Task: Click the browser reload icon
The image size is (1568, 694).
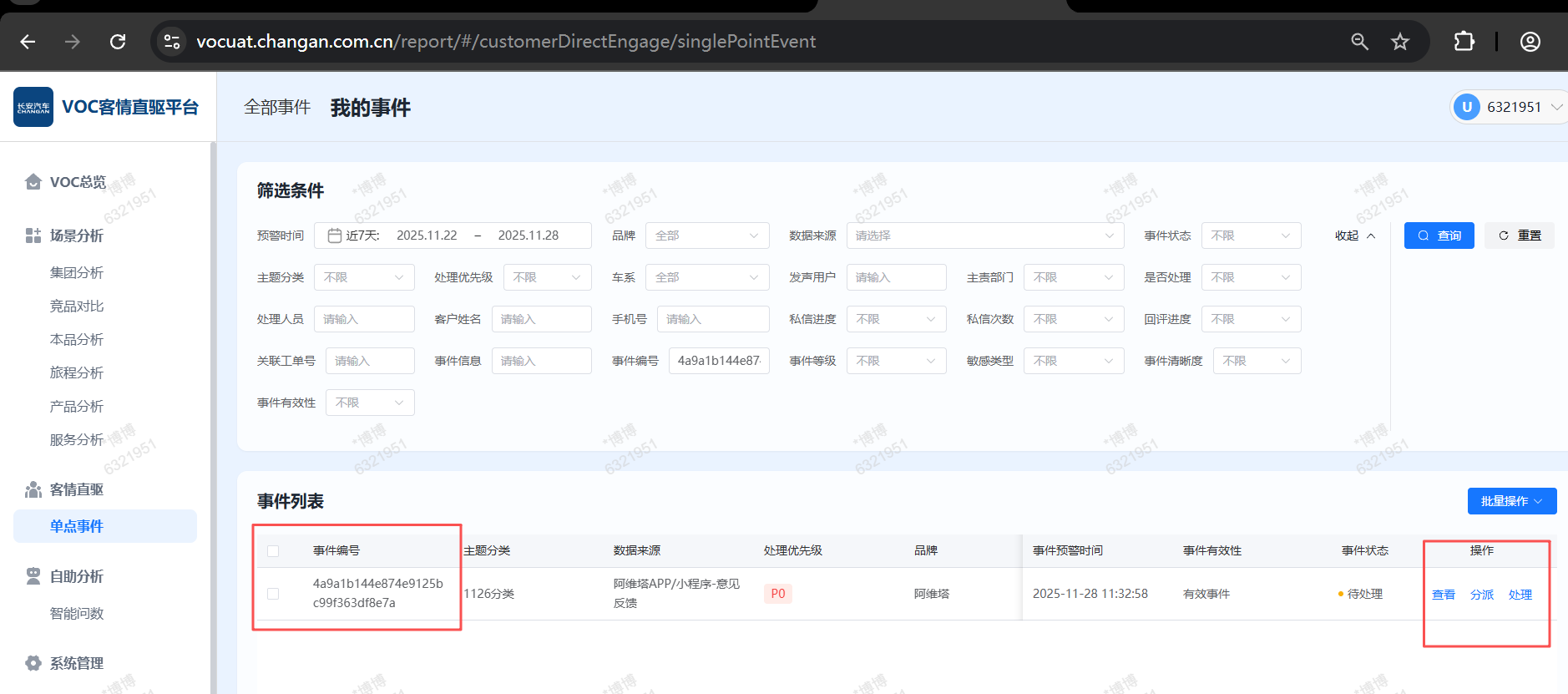Action: [x=118, y=42]
